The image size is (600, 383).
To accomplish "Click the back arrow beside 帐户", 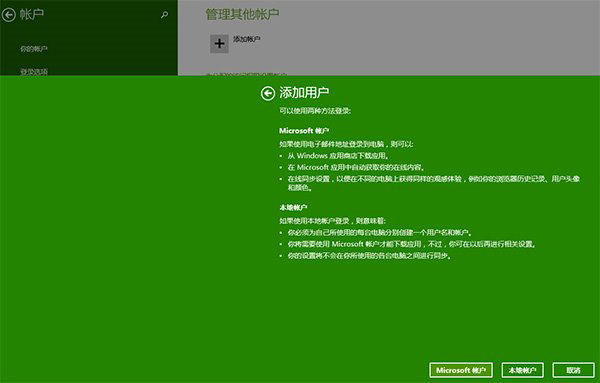I will click(x=8, y=15).
